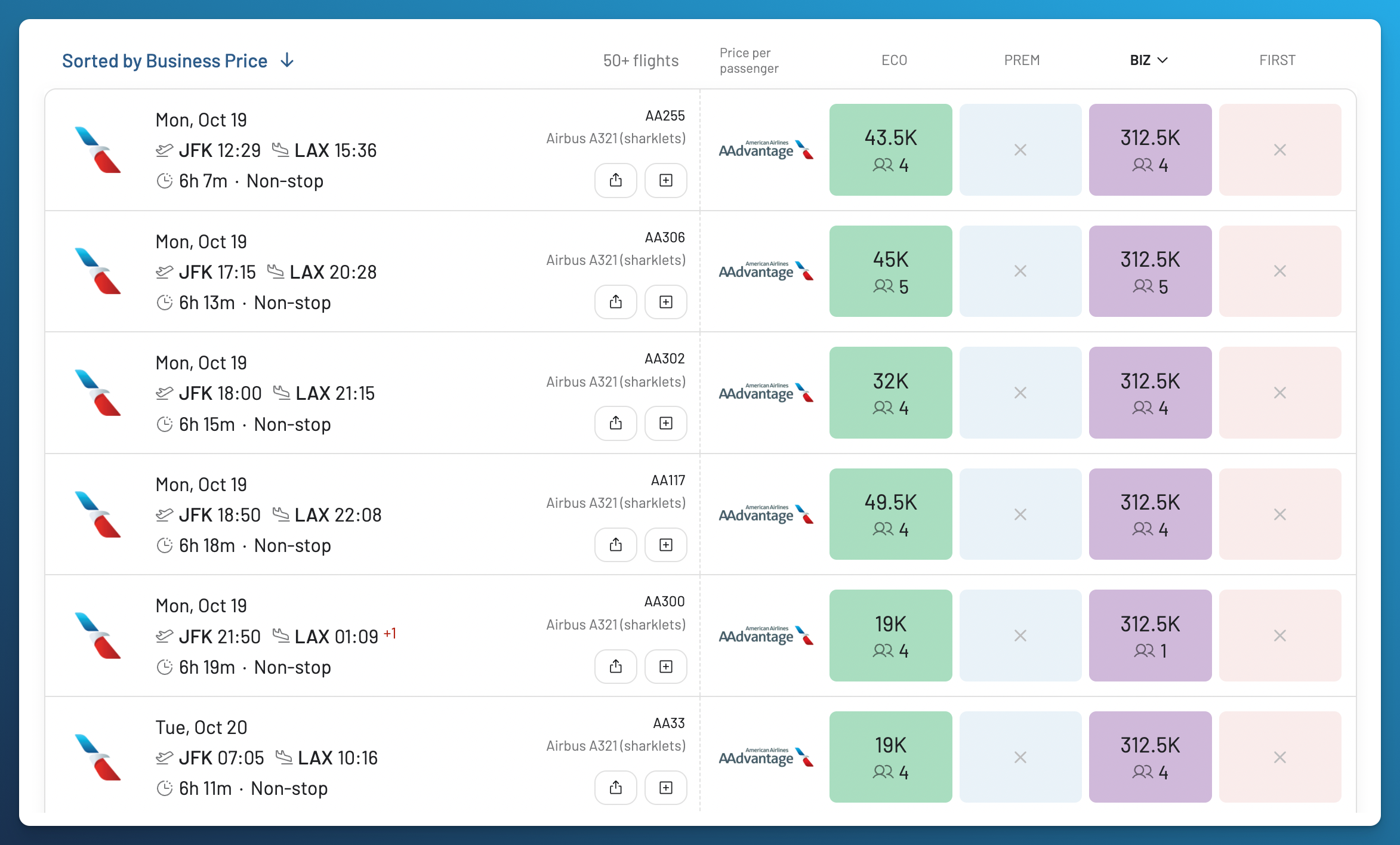
Task: Share flight AA302
Action: [616, 423]
